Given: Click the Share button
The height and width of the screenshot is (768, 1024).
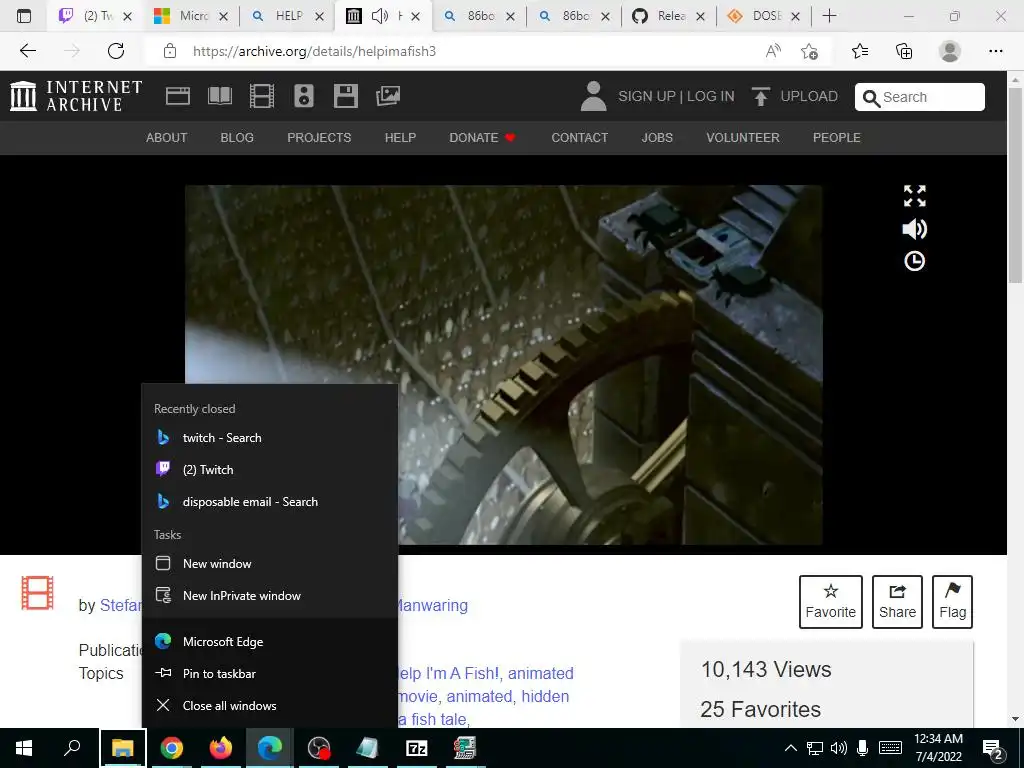Looking at the screenshot, I should [x=897, y=601].
